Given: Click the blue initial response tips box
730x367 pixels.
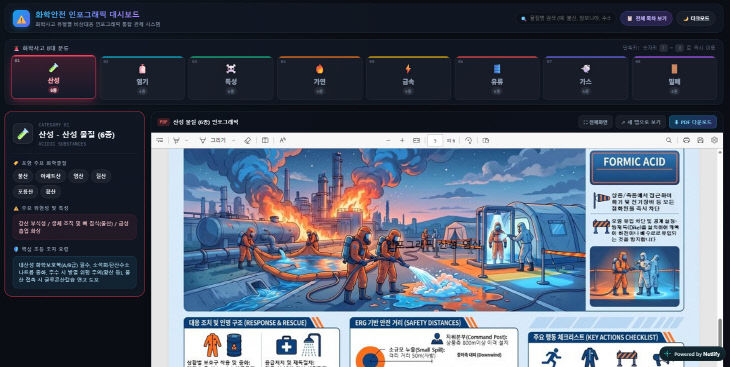Looking at the screenshot, I should (x=74, y=272).
